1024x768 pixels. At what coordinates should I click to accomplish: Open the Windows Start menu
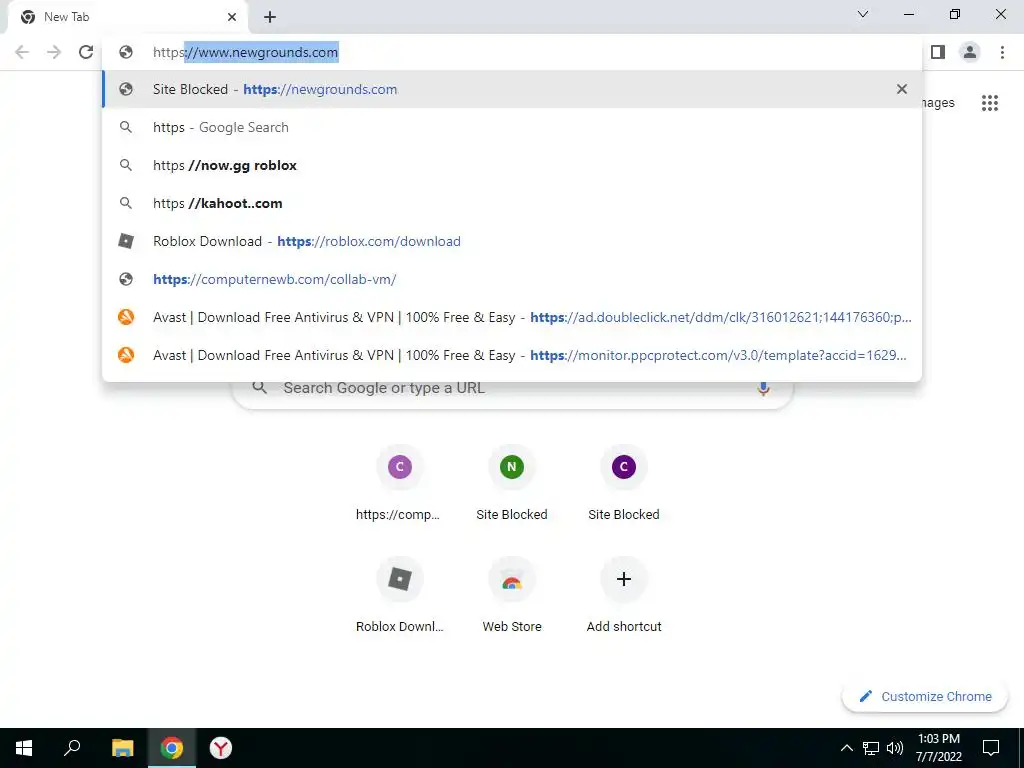[24, 748]
